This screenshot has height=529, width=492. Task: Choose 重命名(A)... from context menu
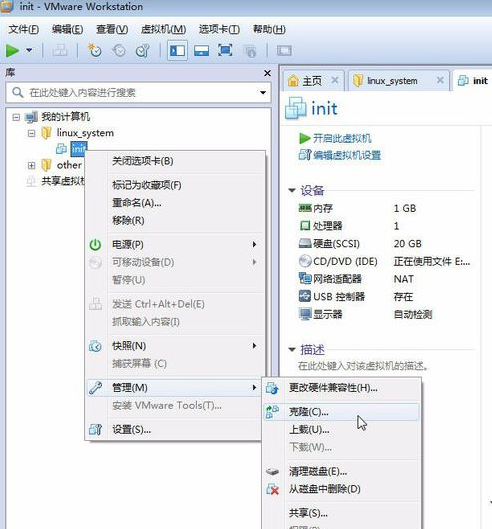click(x=175, y=203)
